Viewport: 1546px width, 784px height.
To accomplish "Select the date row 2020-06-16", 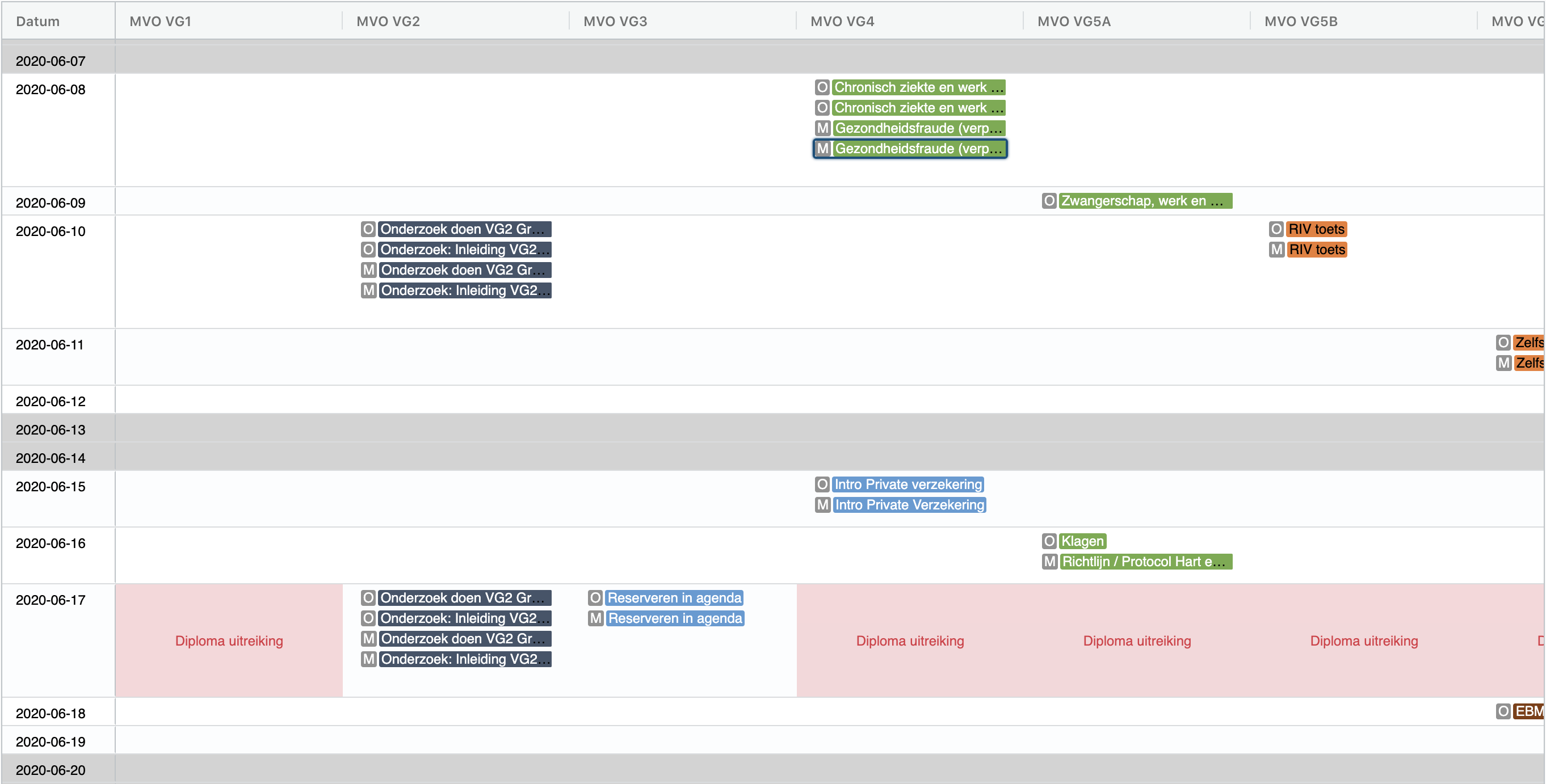I will click(x=773, y=555).
